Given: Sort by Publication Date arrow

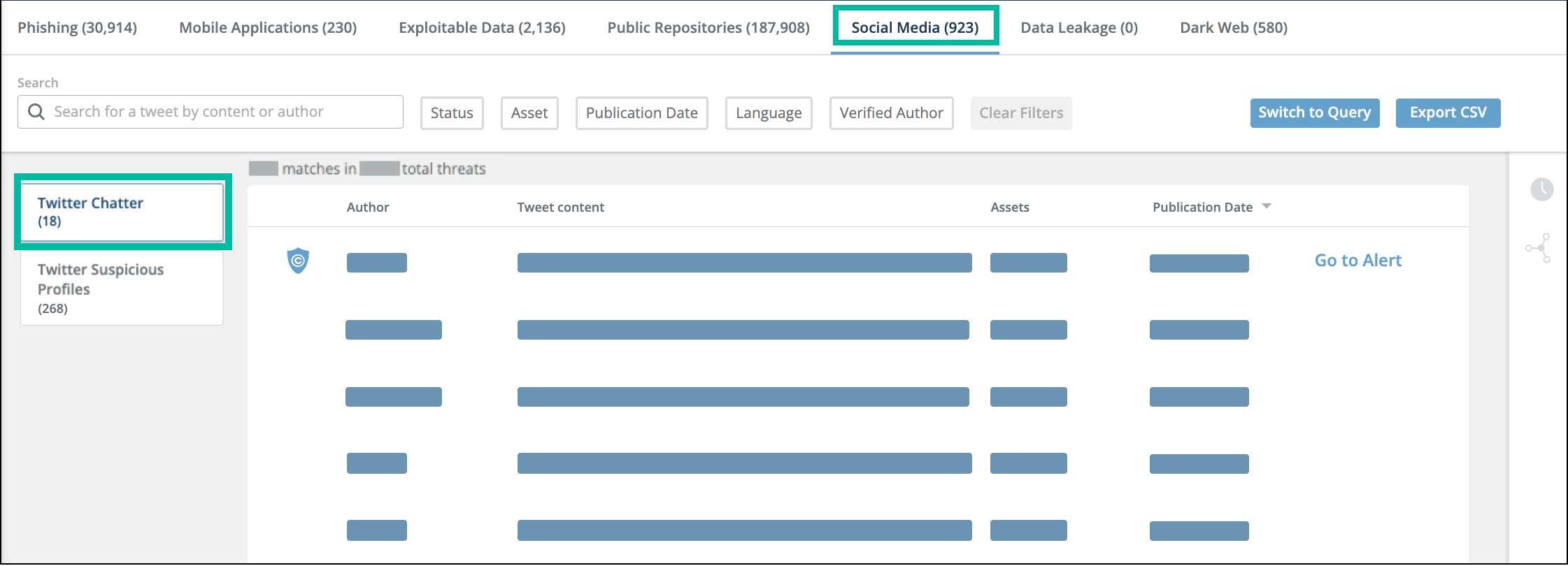Looking at the screenshot, I should pyautogui.click(x=1267, y=207).
